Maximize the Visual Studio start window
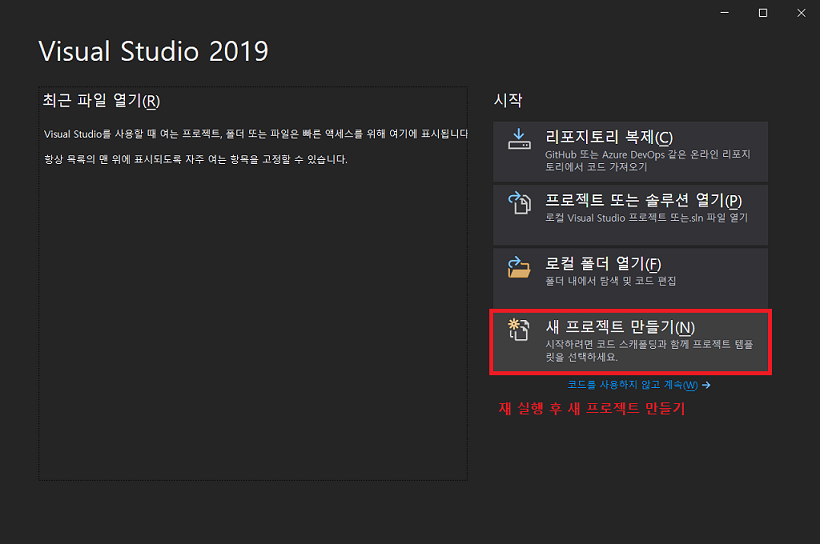This screenshot has height=544, width=820. 763,13
